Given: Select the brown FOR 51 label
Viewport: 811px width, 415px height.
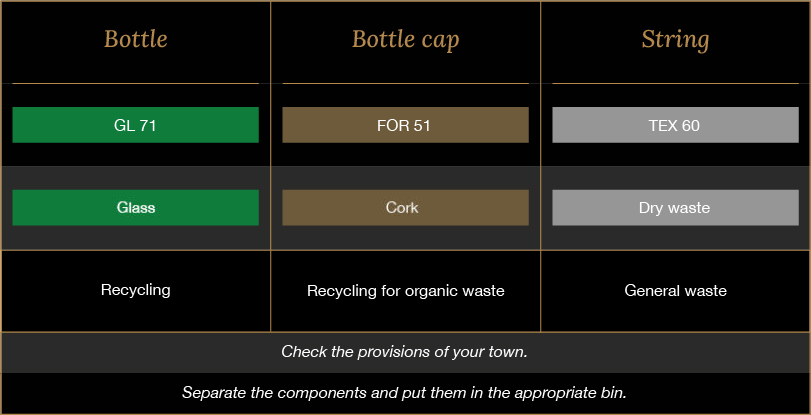Looking at the screenshot, I should click(x=406, y=125).
